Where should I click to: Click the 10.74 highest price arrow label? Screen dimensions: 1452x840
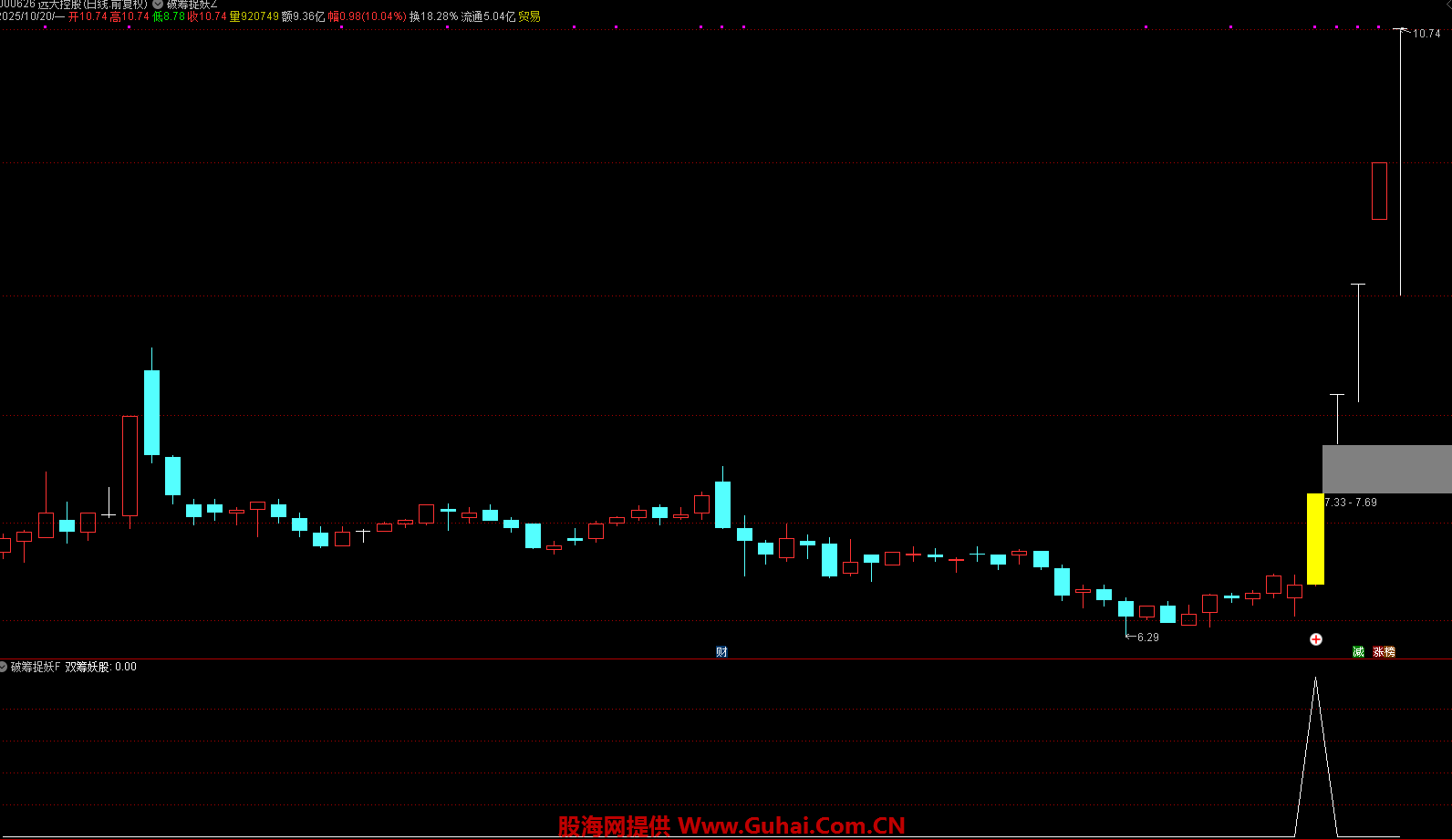(x=1423, y=34)
